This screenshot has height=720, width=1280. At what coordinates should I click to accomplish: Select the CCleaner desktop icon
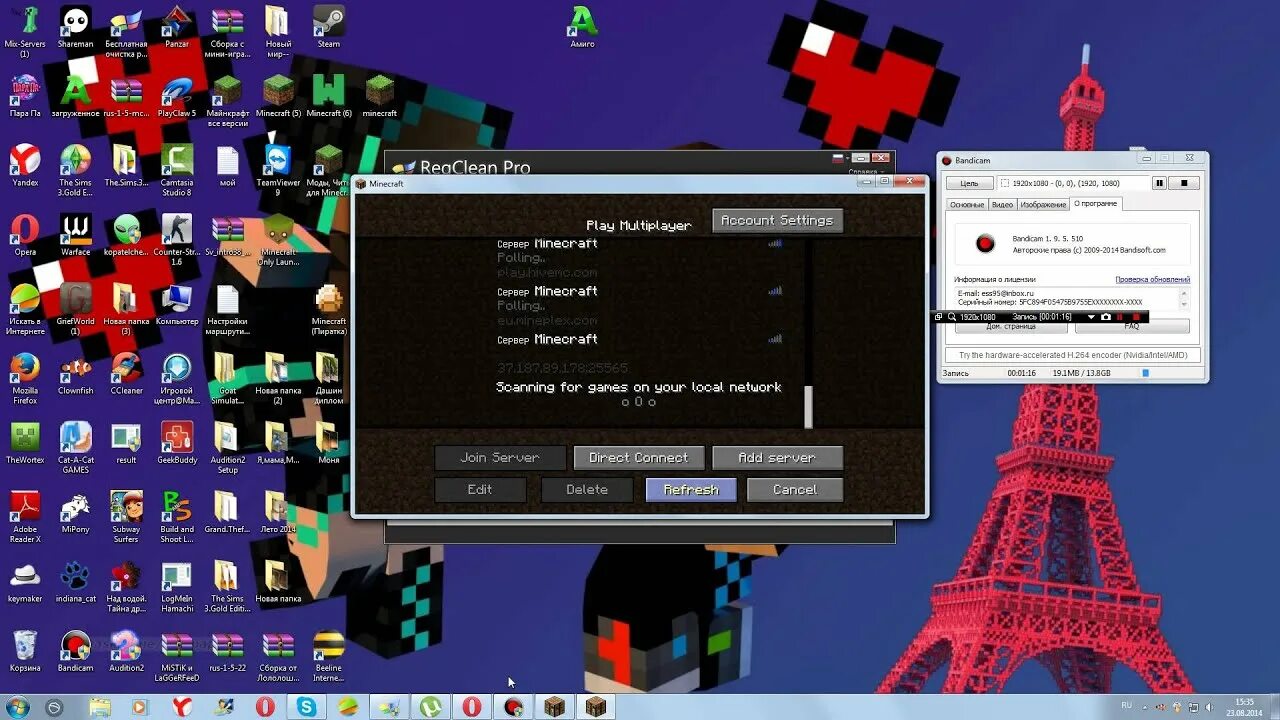[126, 375]
